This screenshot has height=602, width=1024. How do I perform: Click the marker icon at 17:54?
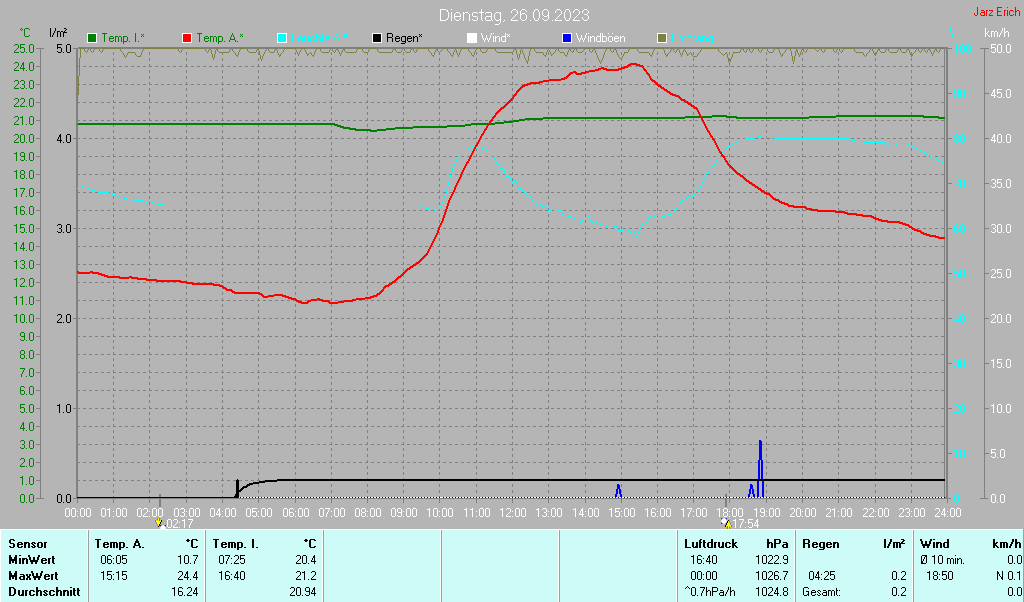tap(725, 522)
